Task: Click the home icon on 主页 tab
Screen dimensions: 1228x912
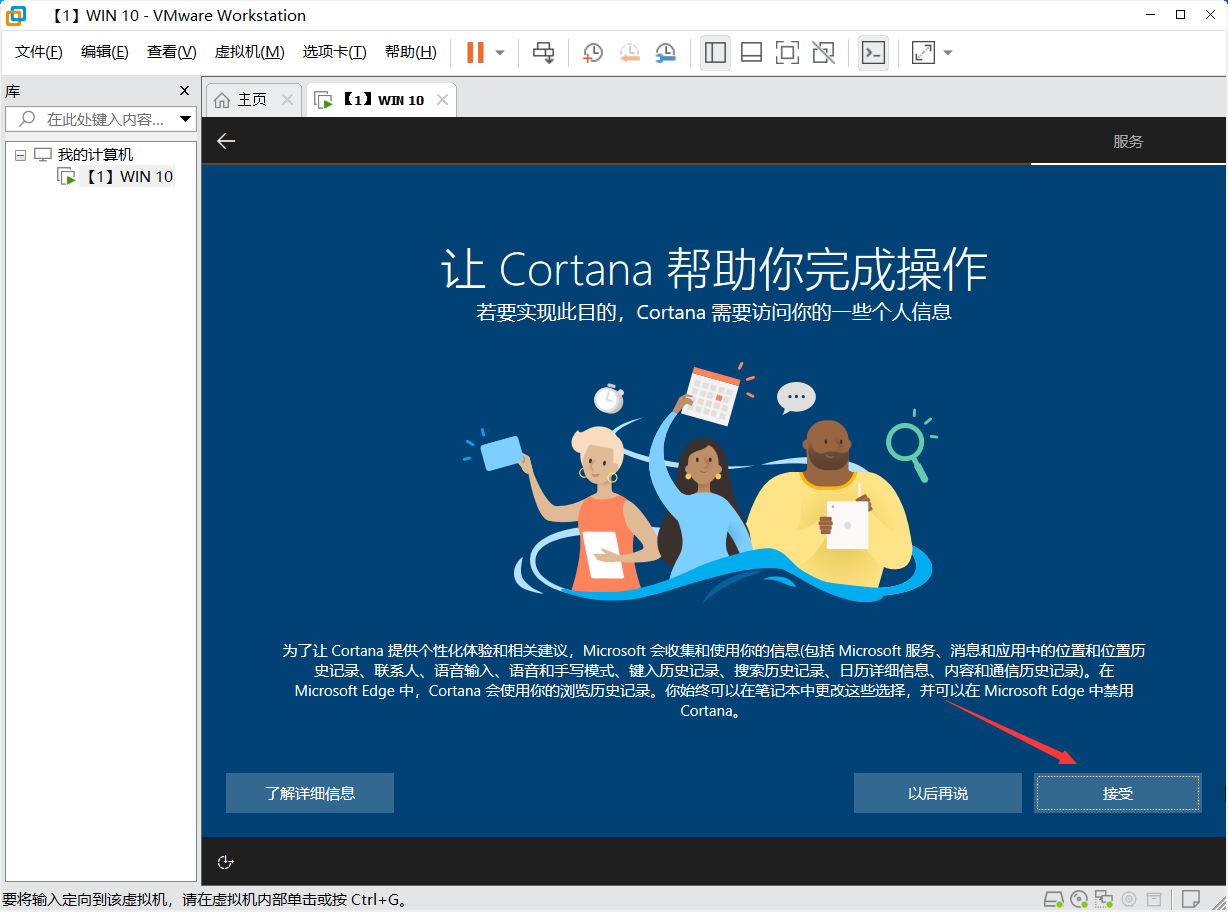Action: [x=222, y=100]
